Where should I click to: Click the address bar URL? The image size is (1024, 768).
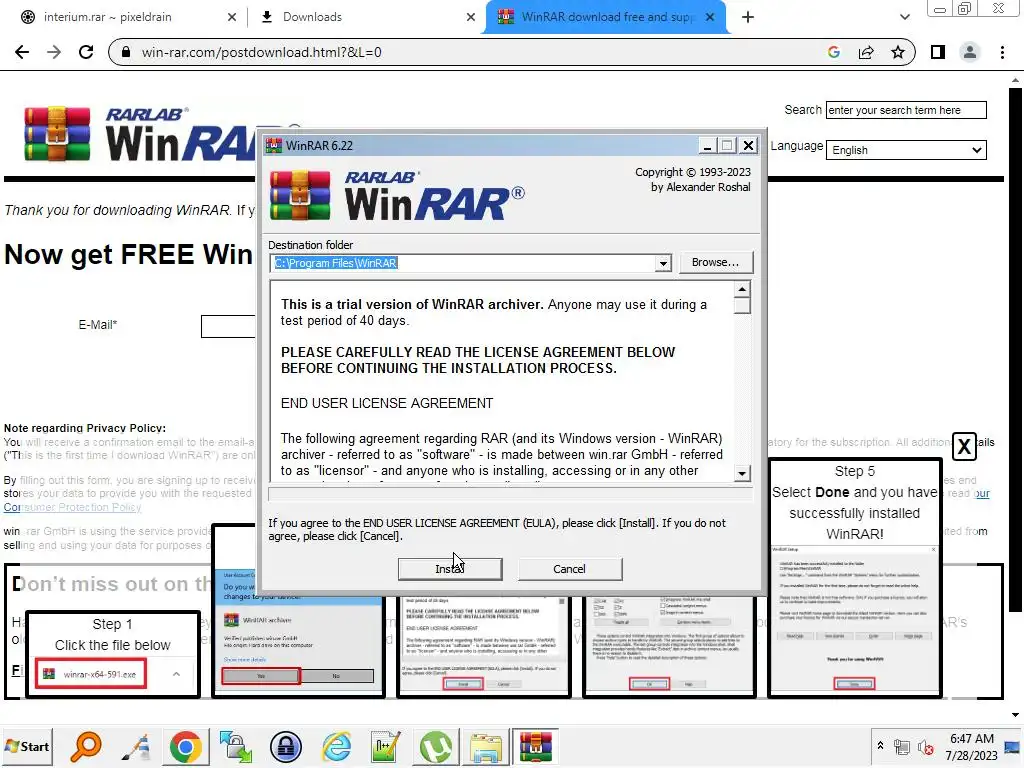[261, 52]
